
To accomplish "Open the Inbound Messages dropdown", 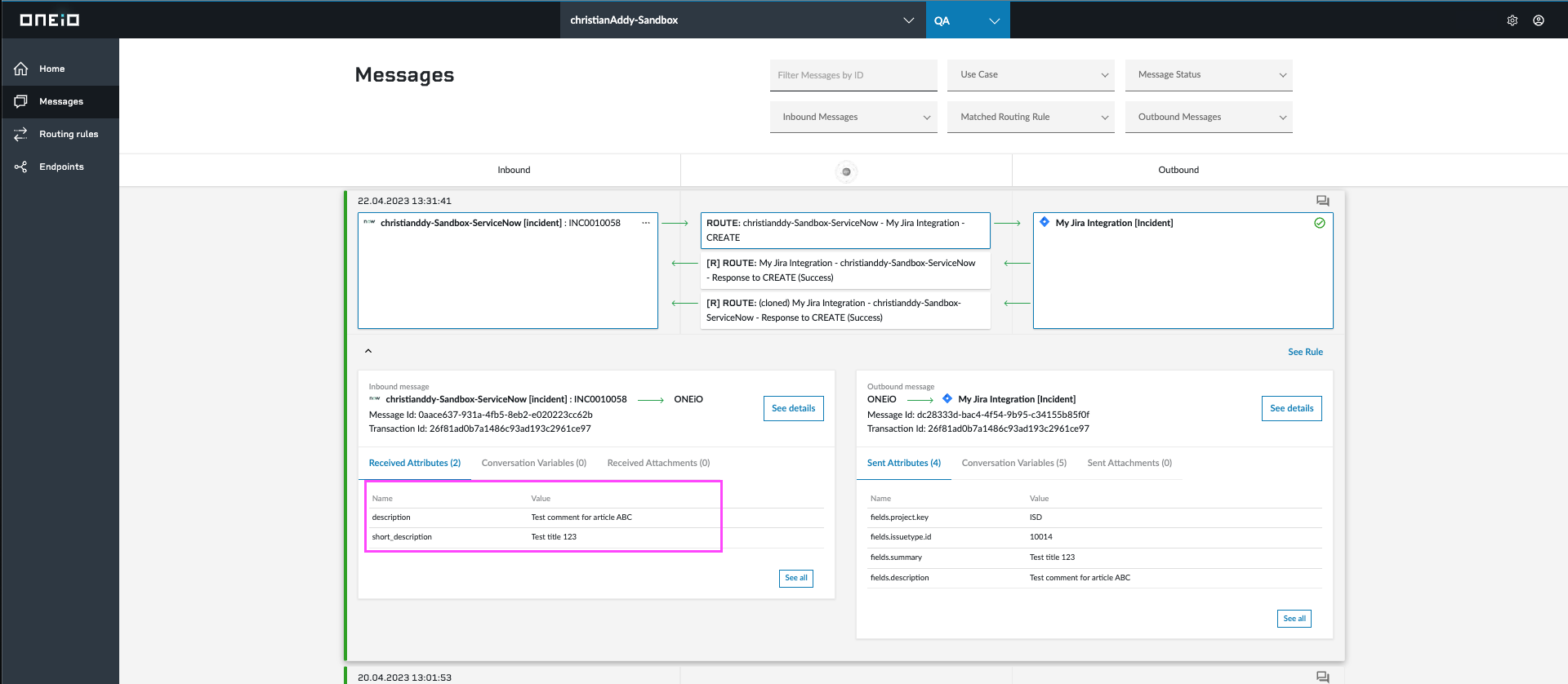I will (853, 118).
